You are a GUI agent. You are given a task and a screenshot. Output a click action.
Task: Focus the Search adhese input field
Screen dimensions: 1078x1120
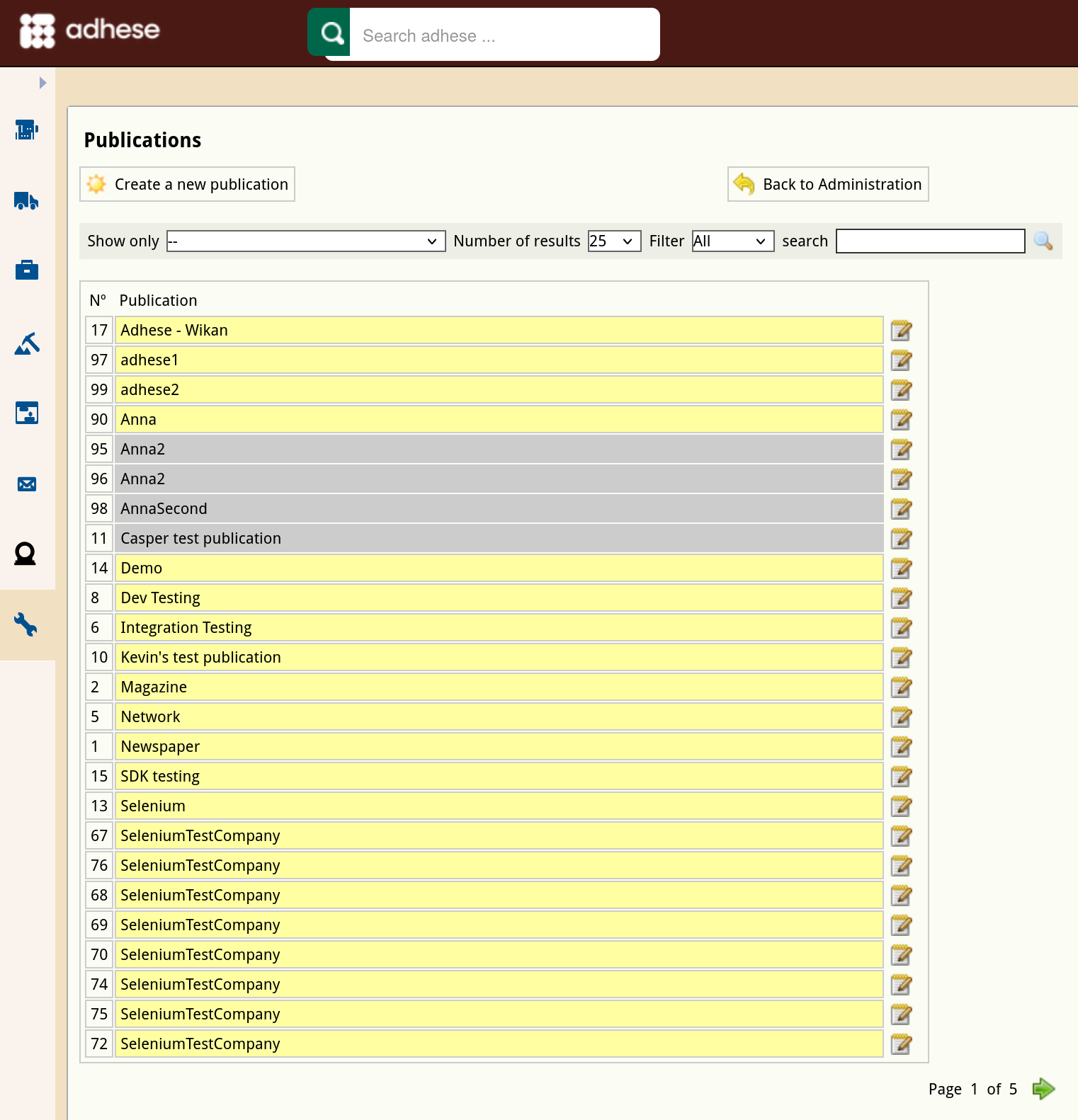(x=504, y=35)
